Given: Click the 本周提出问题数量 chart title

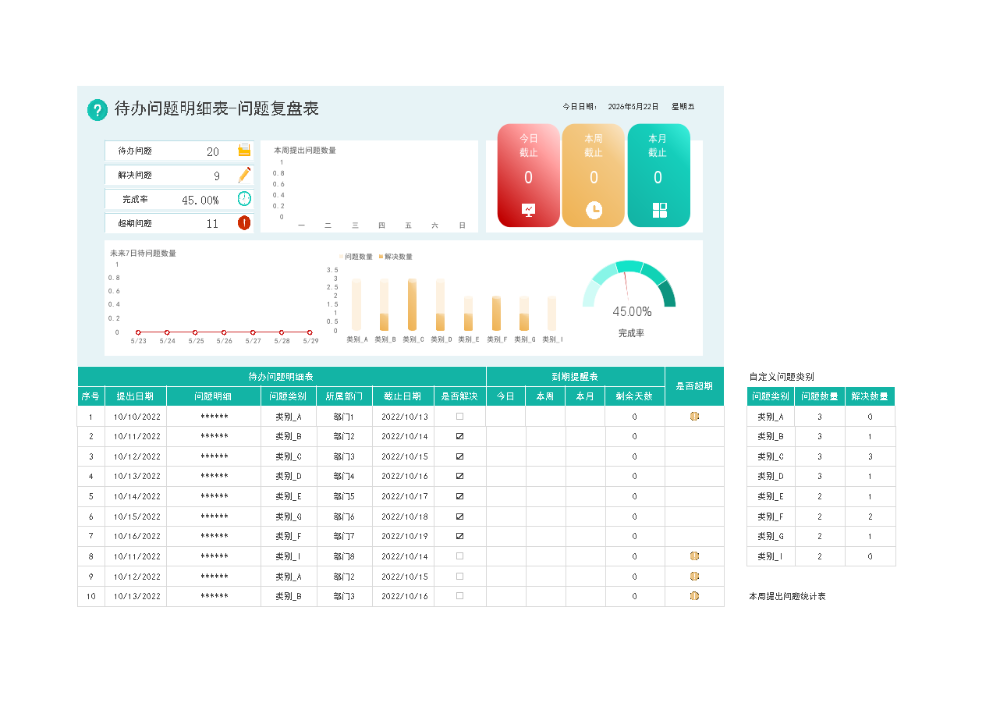Looking at the screenshot, I should [x=305, y=151].
